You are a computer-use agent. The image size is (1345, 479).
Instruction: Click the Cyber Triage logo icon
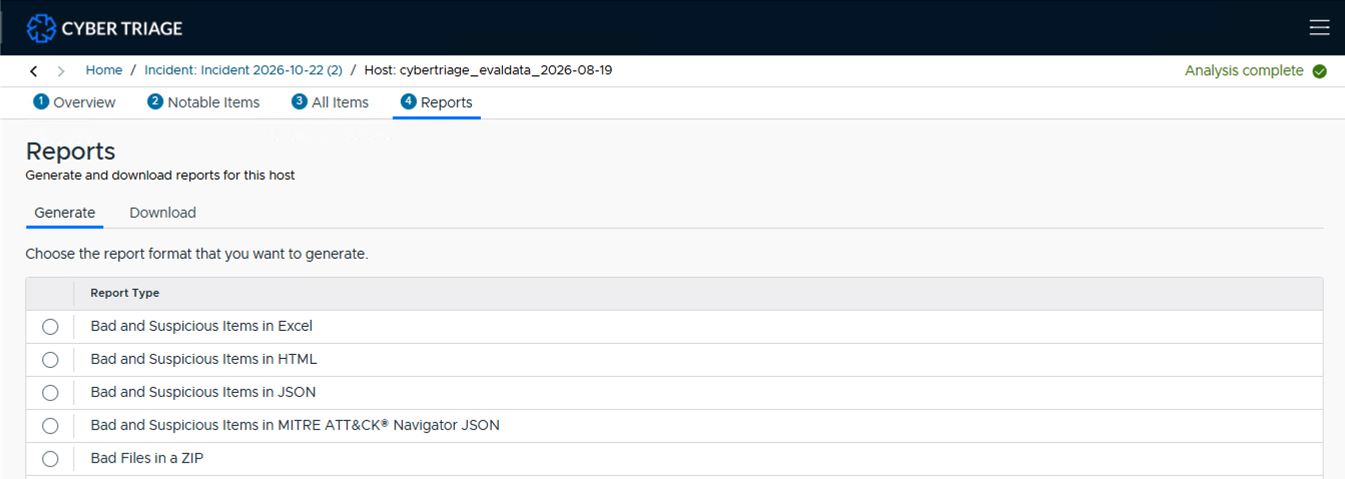click(x=41, y=28)
